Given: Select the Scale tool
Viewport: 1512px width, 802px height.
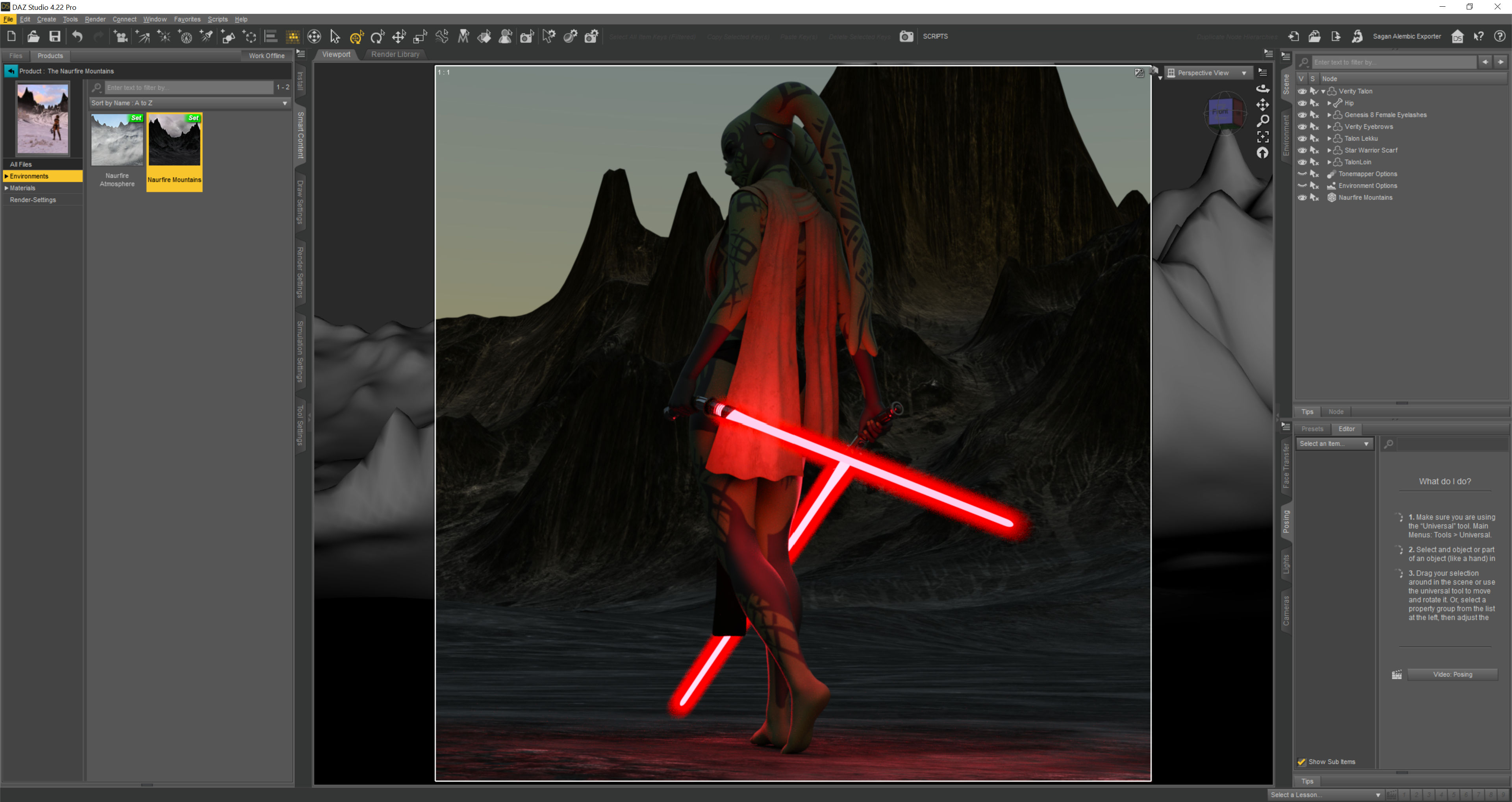Looking at the screenshot, I should coord(420,36).
